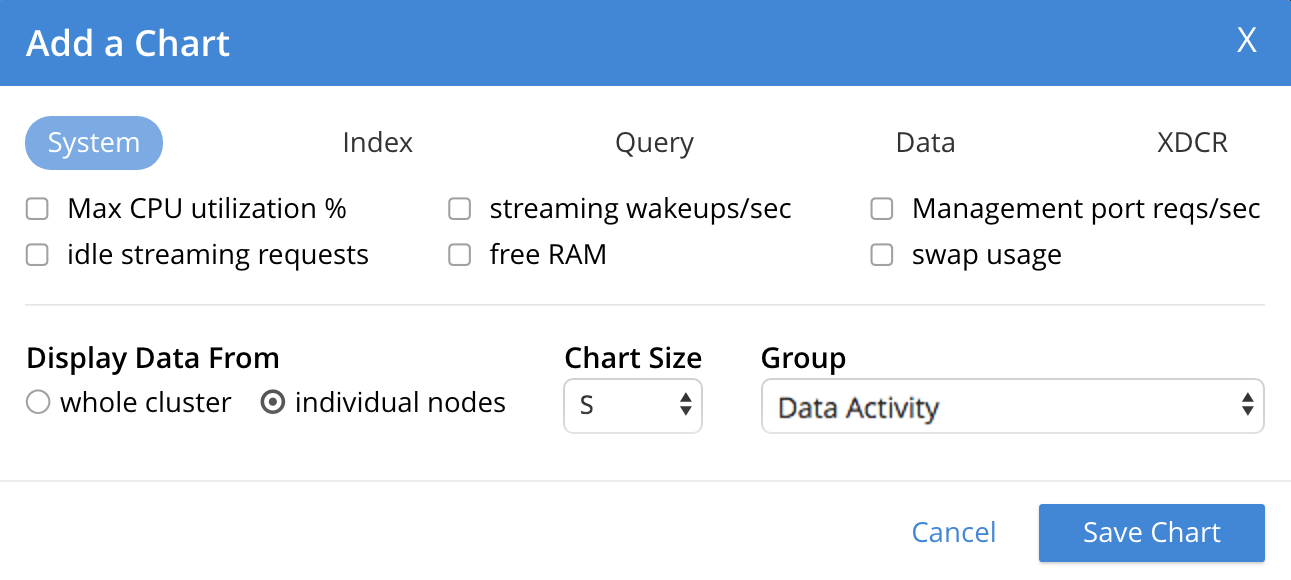Switch to the Query stats tab

[x=654, y=143]
